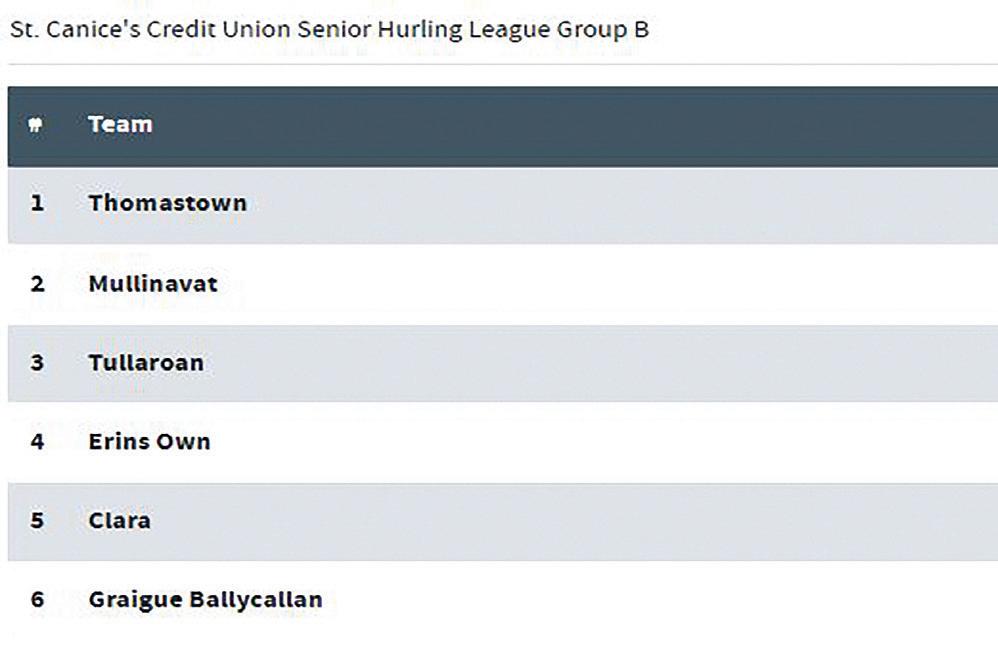Open the Erins Own team entry
Screen dimensions: 998x651
[x=150, y=442]
